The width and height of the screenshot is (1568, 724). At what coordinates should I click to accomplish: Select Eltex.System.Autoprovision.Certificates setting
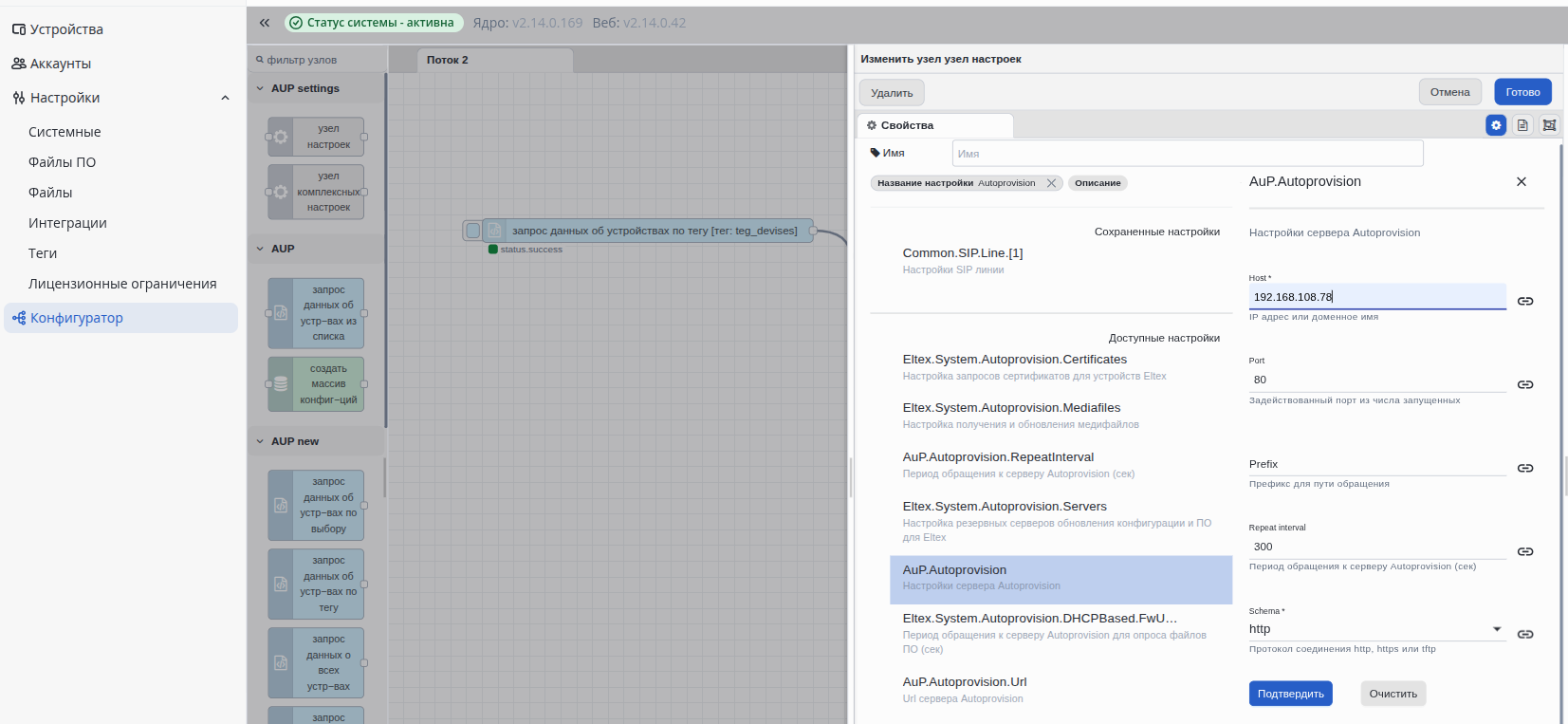click(x=1061, y=367)
